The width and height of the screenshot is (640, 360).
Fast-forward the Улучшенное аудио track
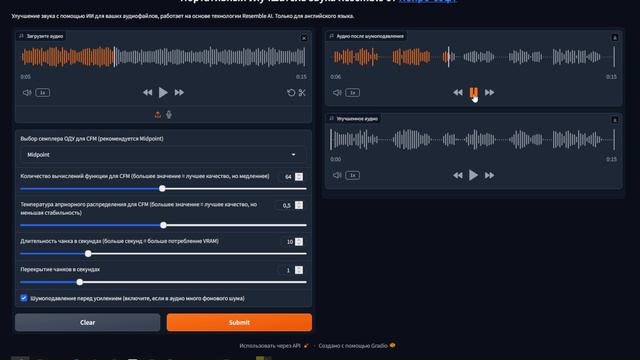[489, 175]
